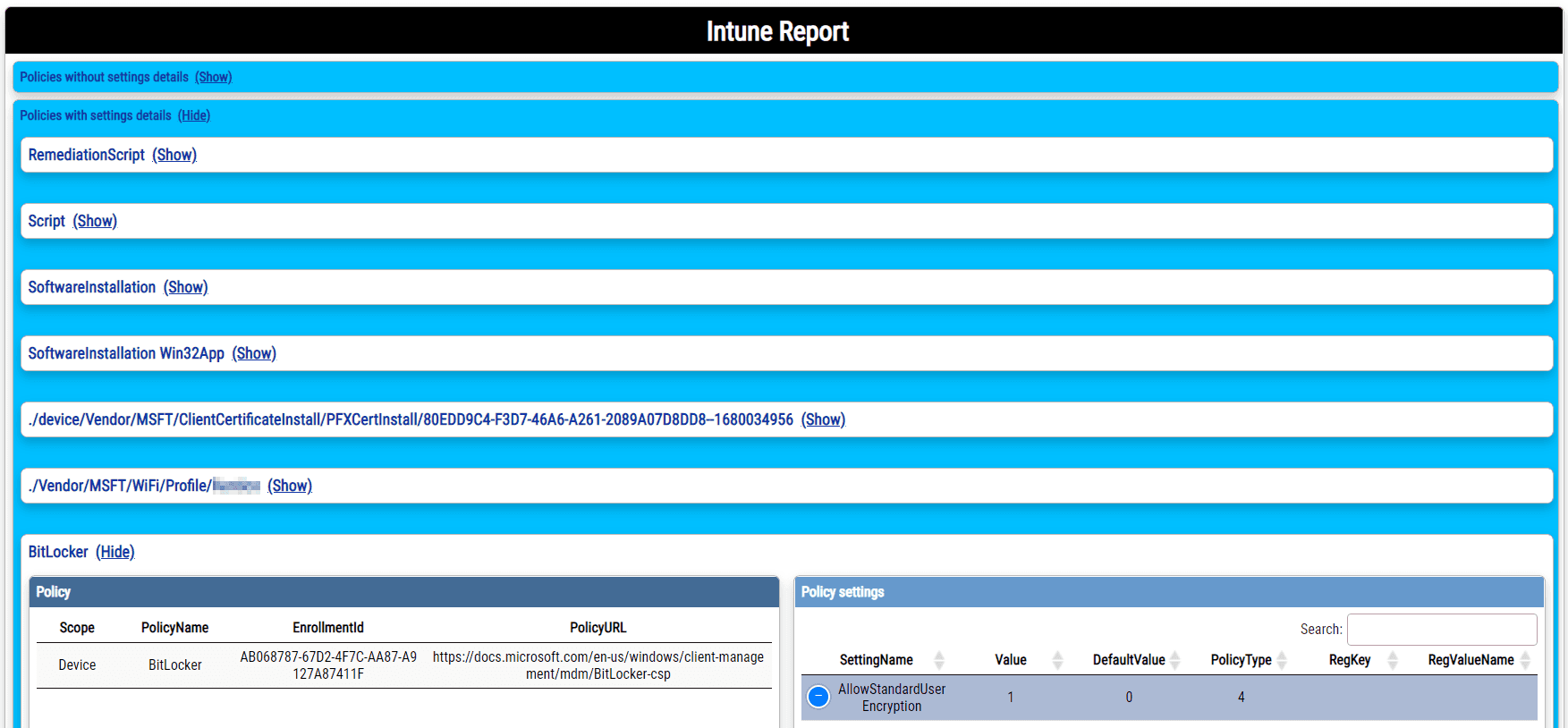The height and width of the screenshot is (728, 1568).
Task: Hide policies with settings details
Action: 194,115
